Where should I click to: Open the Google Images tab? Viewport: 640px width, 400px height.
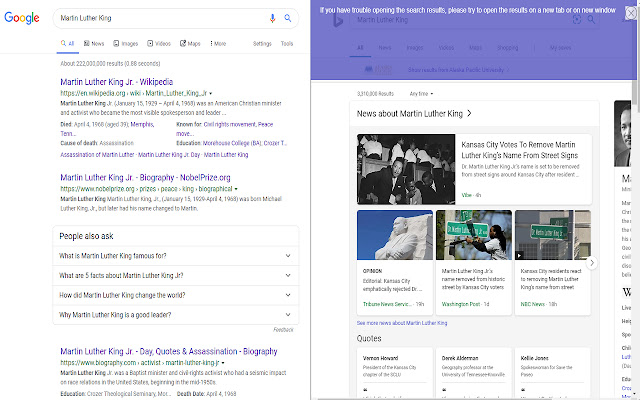point(126,44)
